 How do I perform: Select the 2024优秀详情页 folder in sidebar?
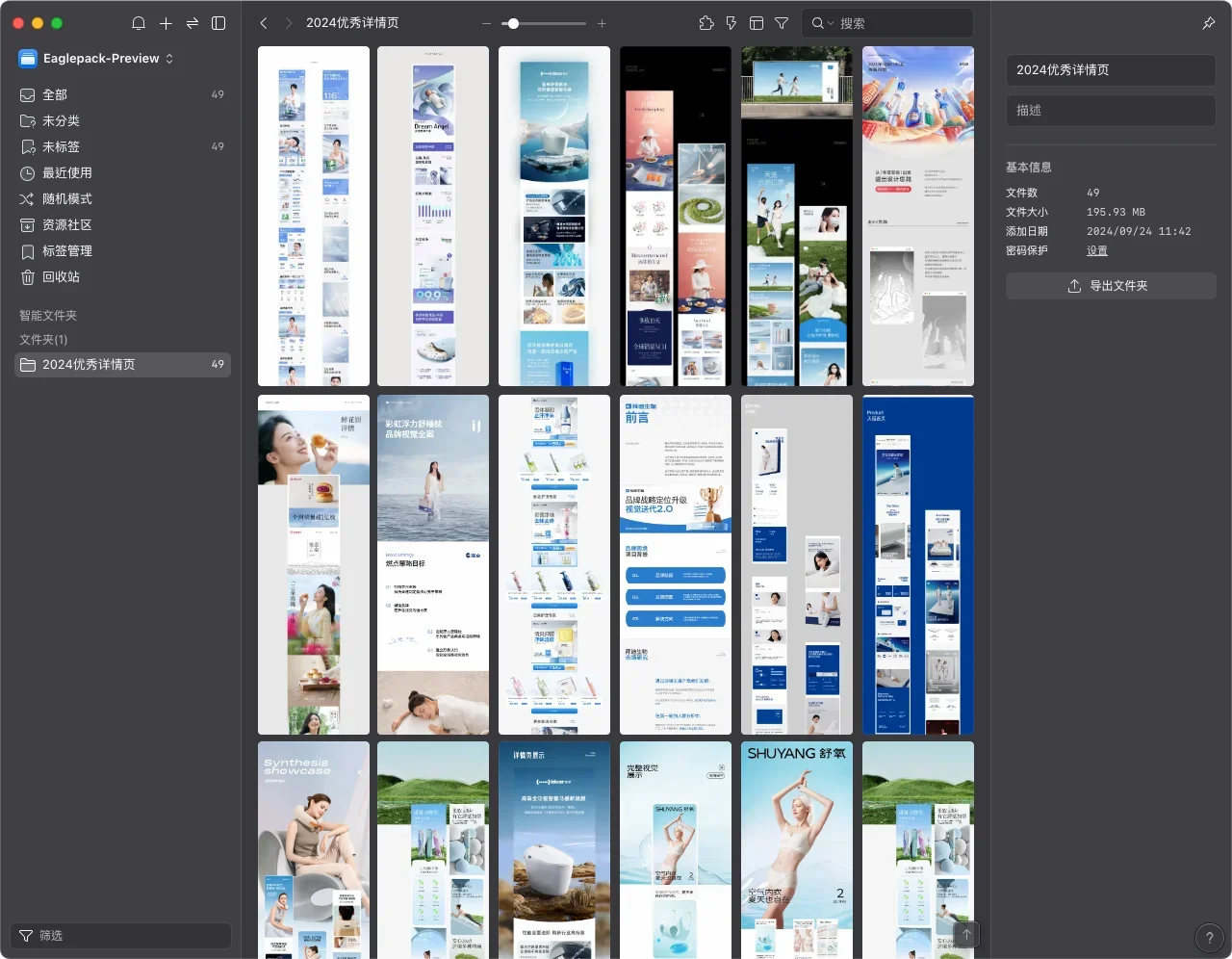tap(122, 364)
